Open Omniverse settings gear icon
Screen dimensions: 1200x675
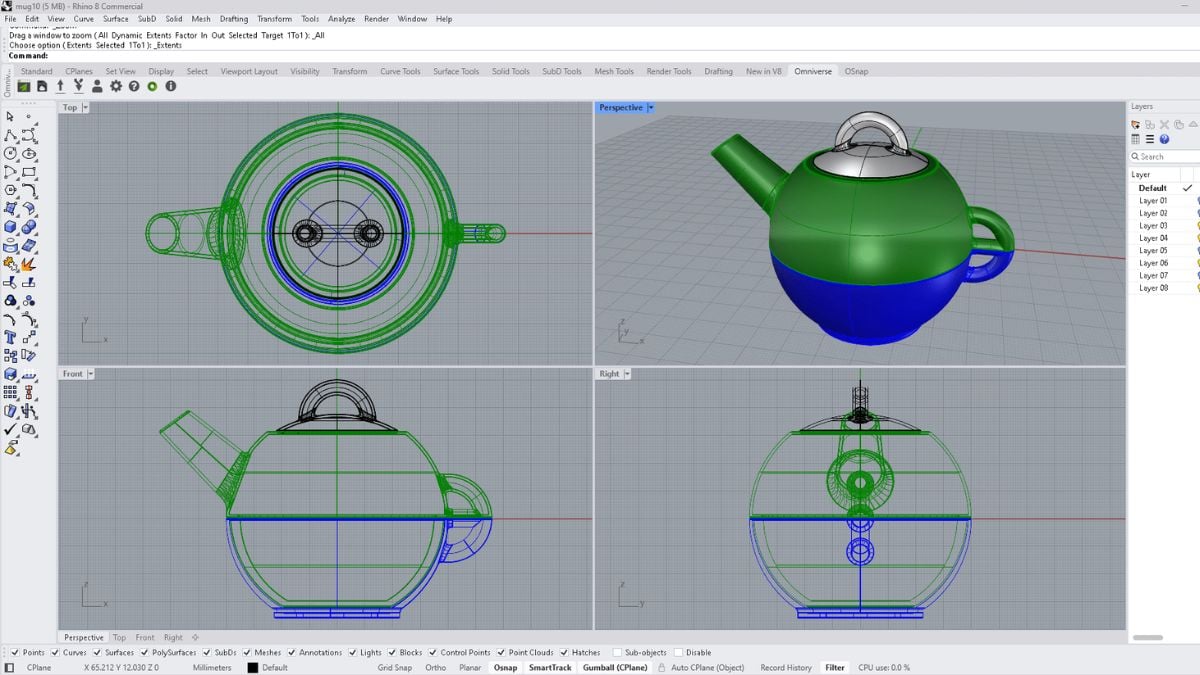[116, 87]
